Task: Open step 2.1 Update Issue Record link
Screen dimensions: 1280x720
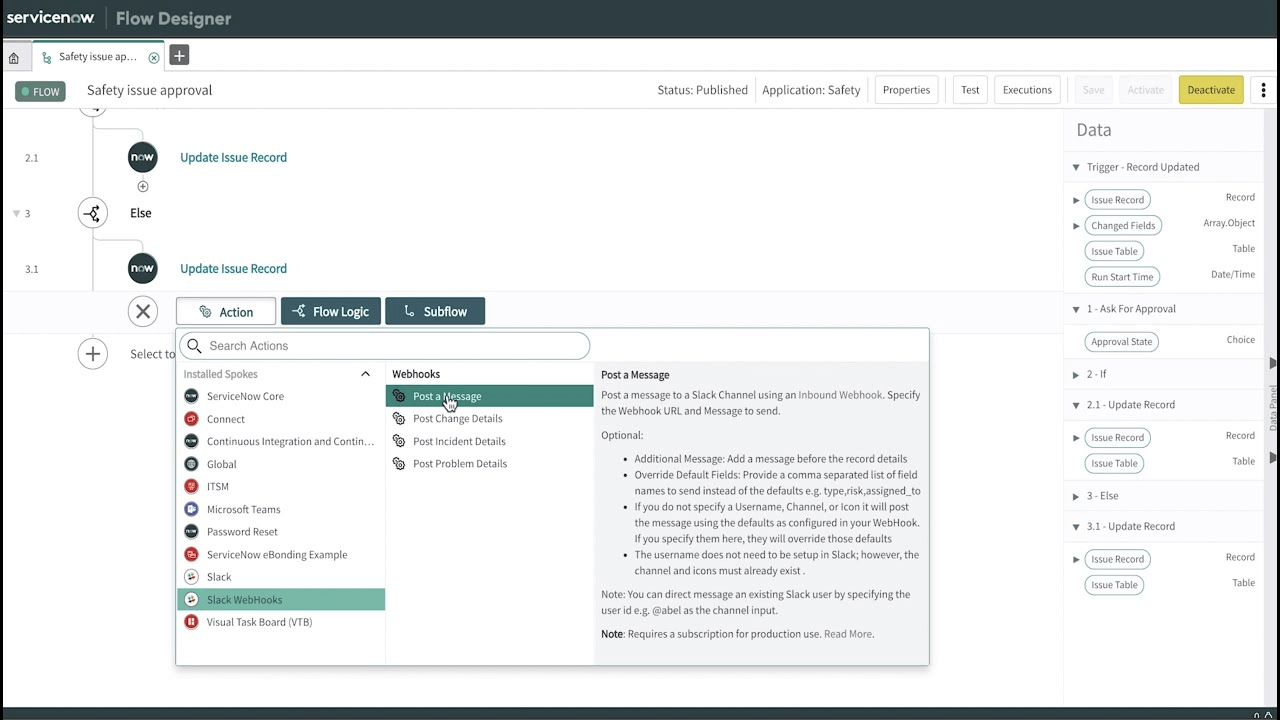Action: click(233, 157)
